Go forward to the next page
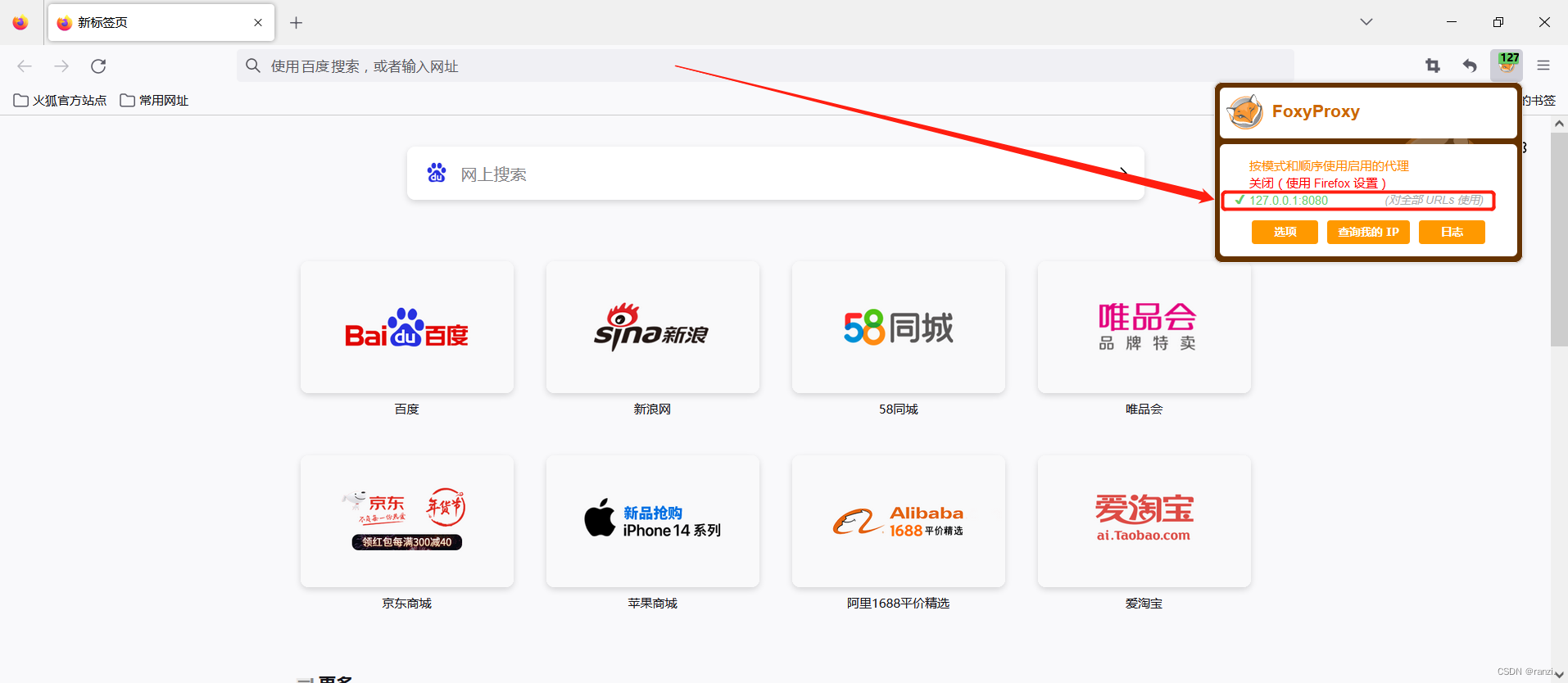This screenshot has height=683, width=1568. pyautogui.click(x=61, y=66)
